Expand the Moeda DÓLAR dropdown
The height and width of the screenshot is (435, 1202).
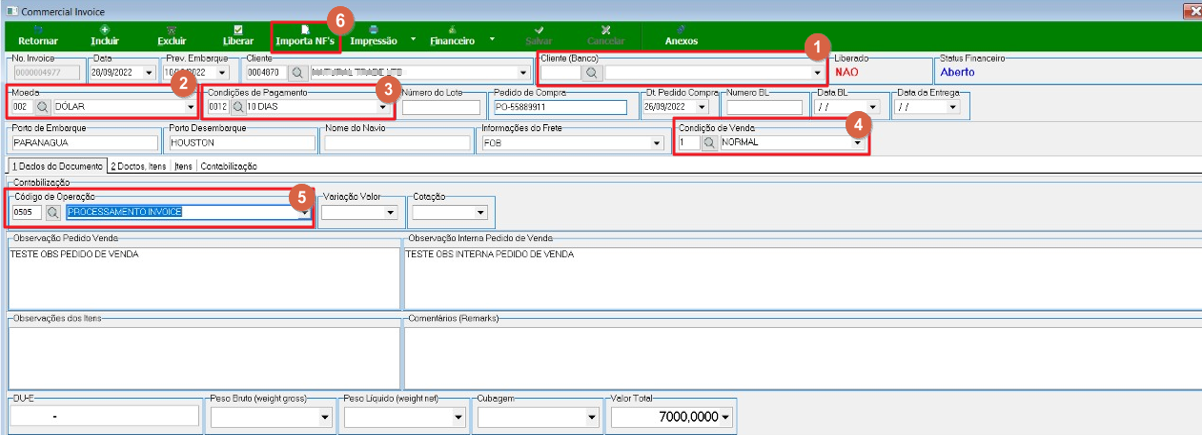coord(190,106)
